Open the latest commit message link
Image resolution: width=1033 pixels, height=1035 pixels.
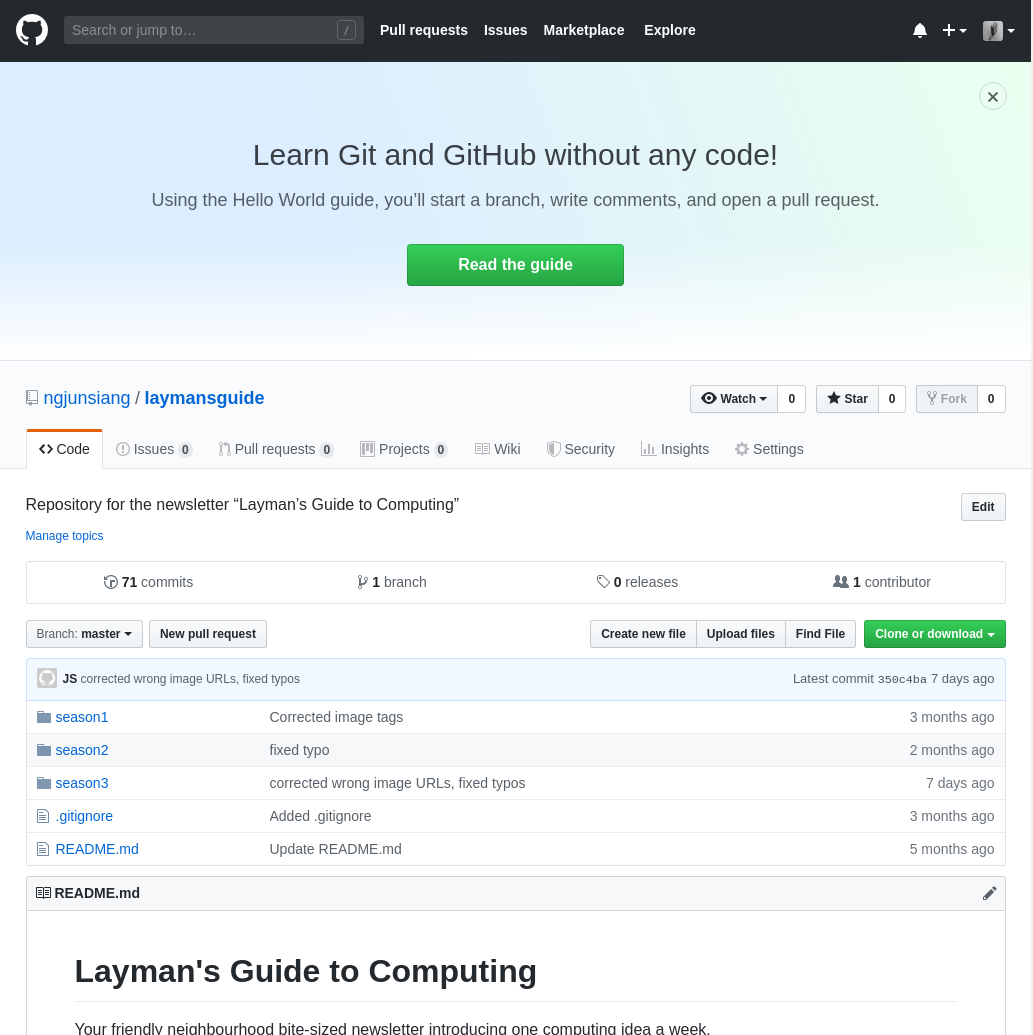tap(190, 679)
